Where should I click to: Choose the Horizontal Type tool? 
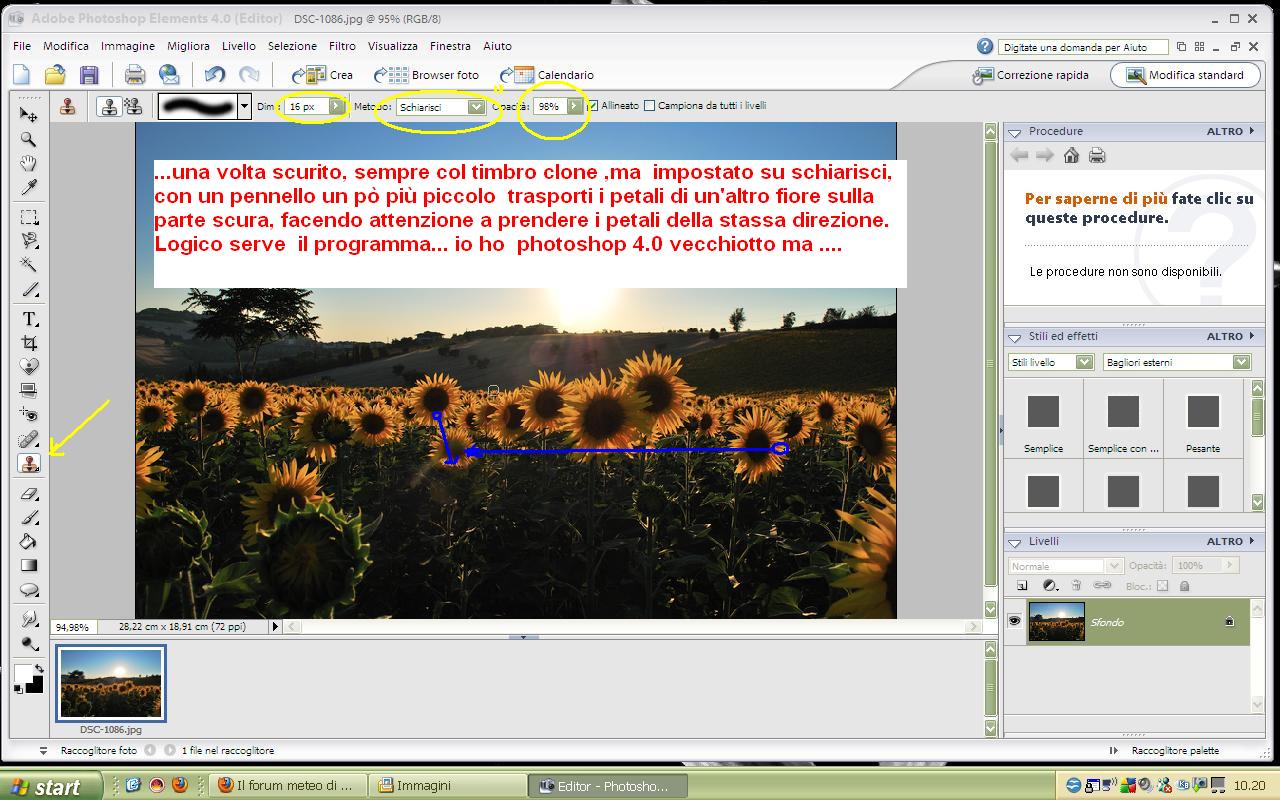tap(30, 319)
